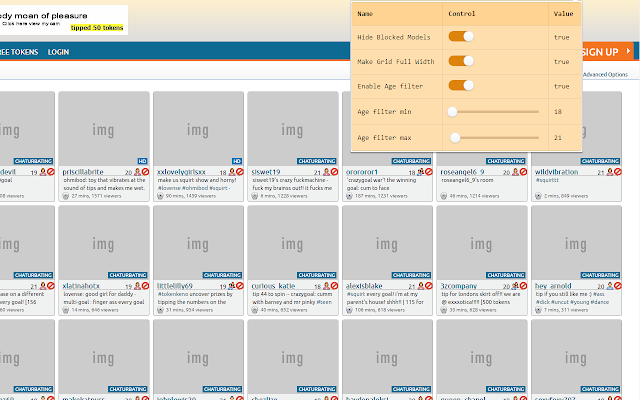Click the Age filter max slider handle
The height and width of the screenshot is (400, 640).
click(455, 138)
